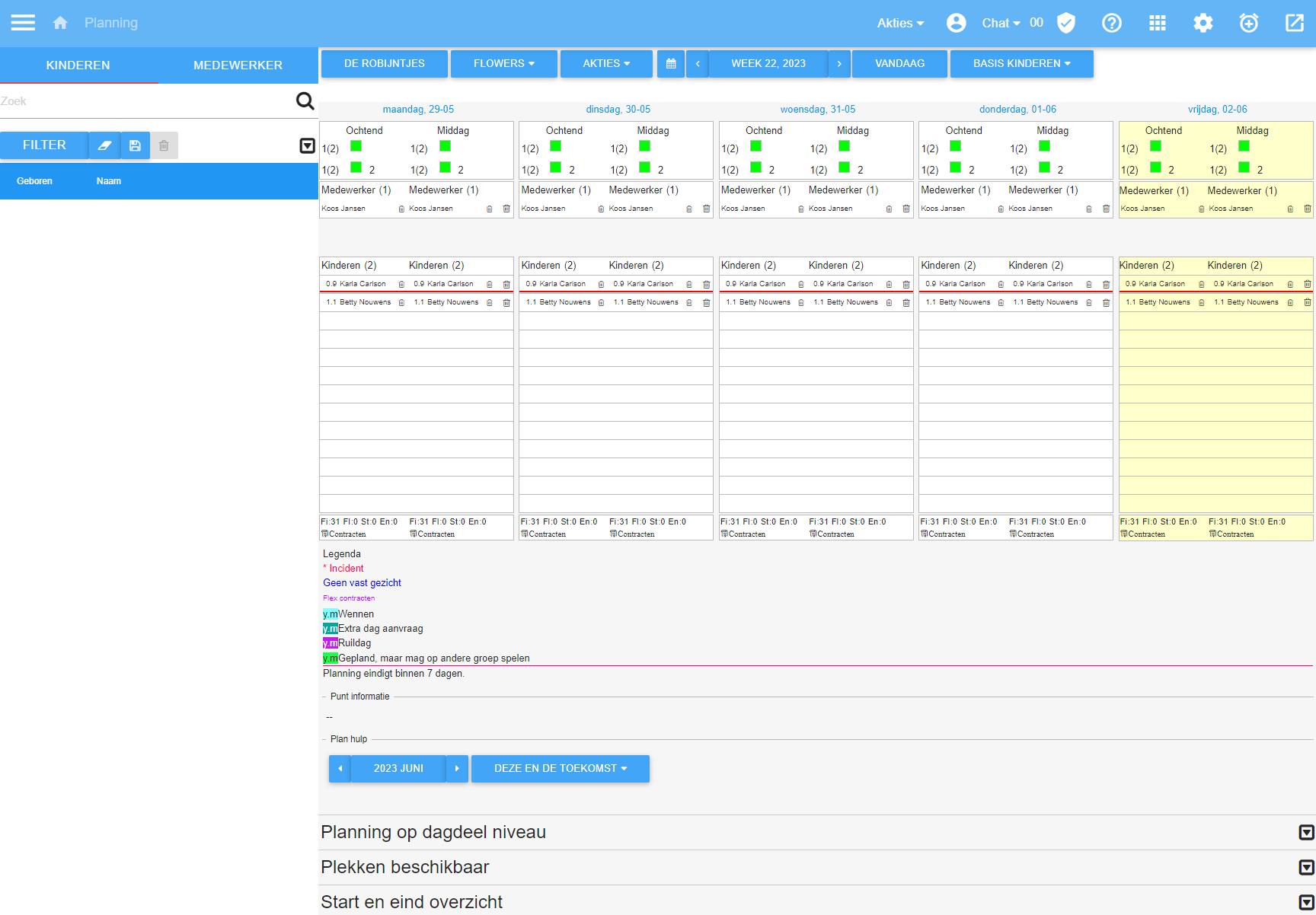Click lower green square under Wednesday Middag

[x=844, y=167]
